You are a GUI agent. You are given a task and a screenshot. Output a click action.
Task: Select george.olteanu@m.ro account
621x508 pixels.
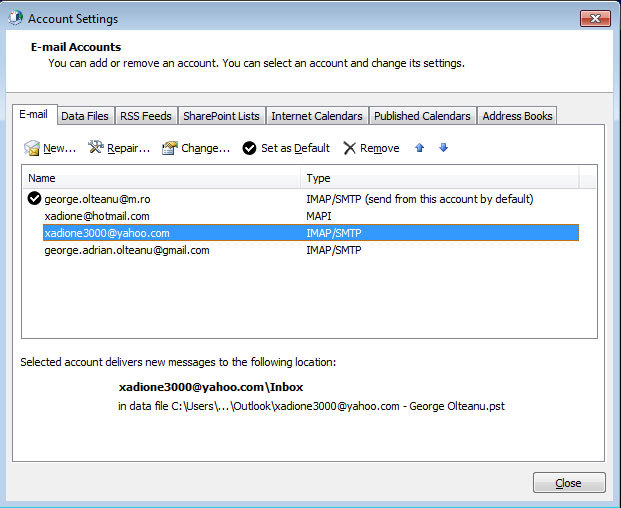97,199
